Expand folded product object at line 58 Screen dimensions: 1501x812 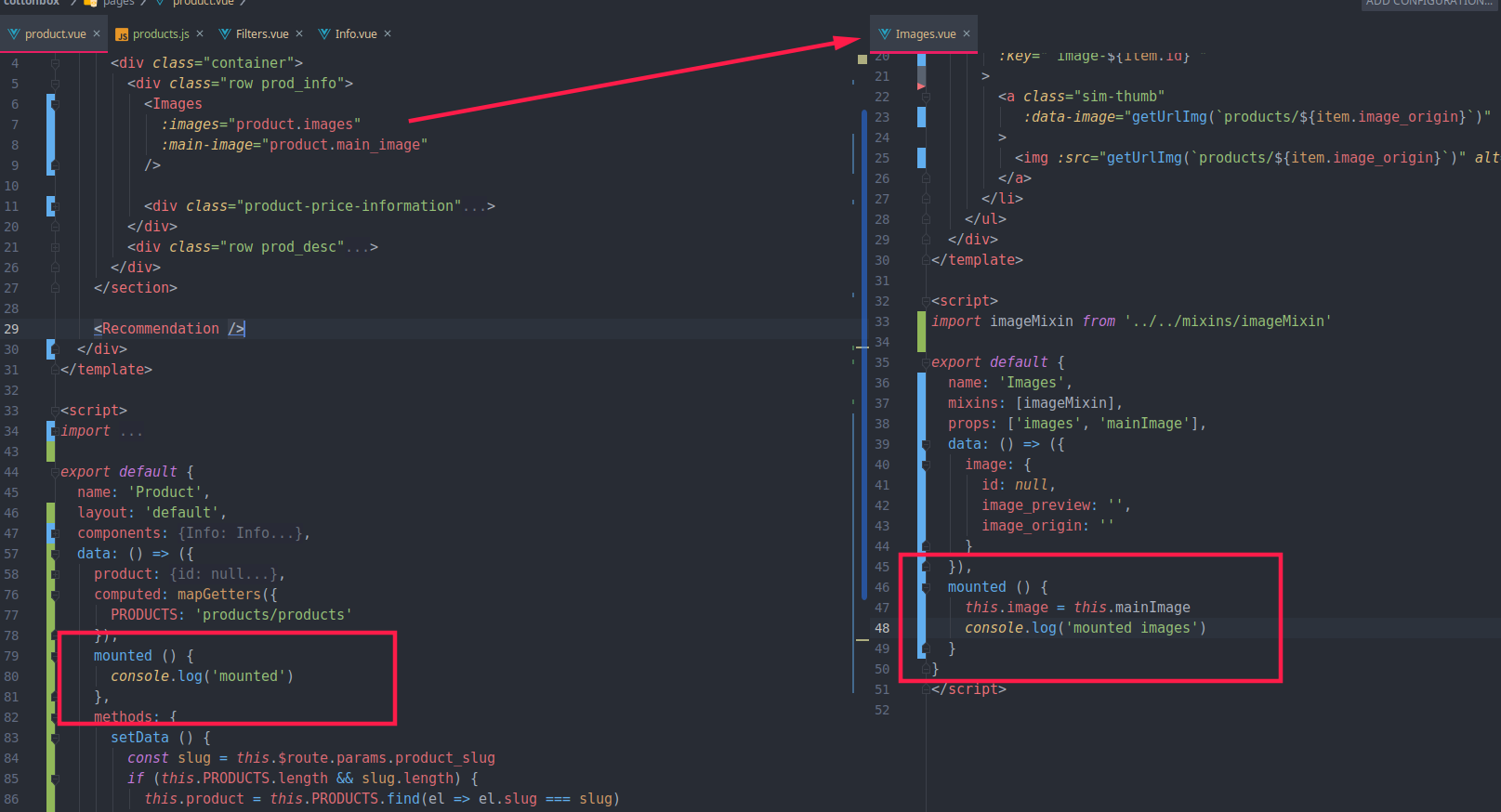(55, 574)
